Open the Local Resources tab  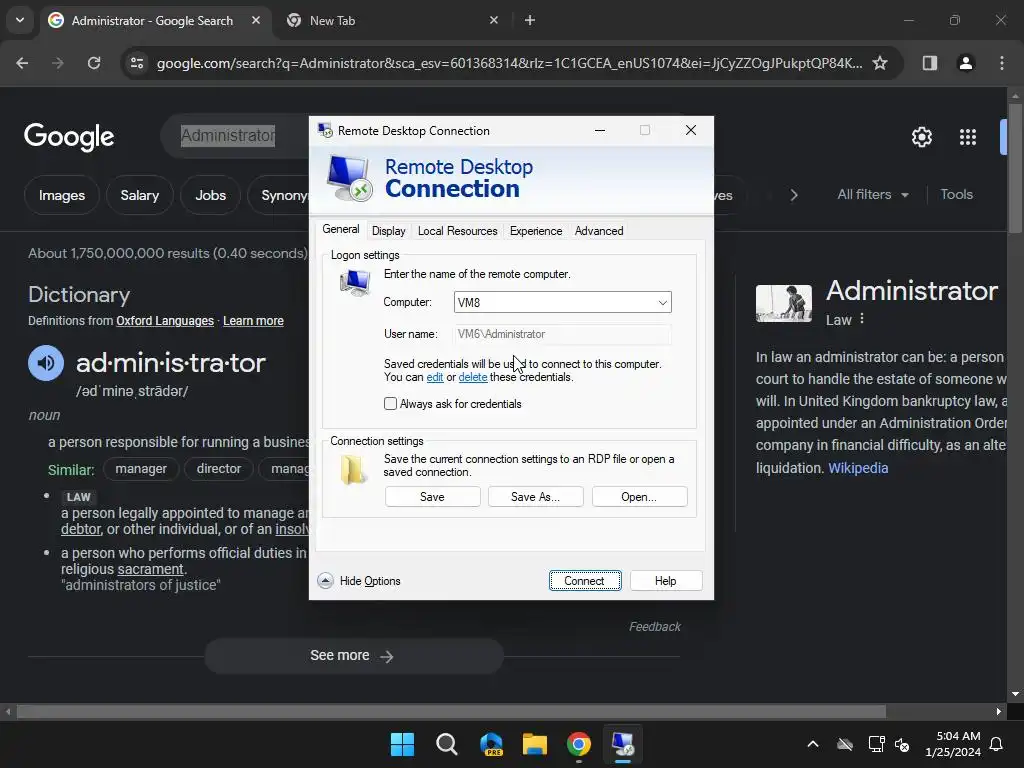(457, 231)
